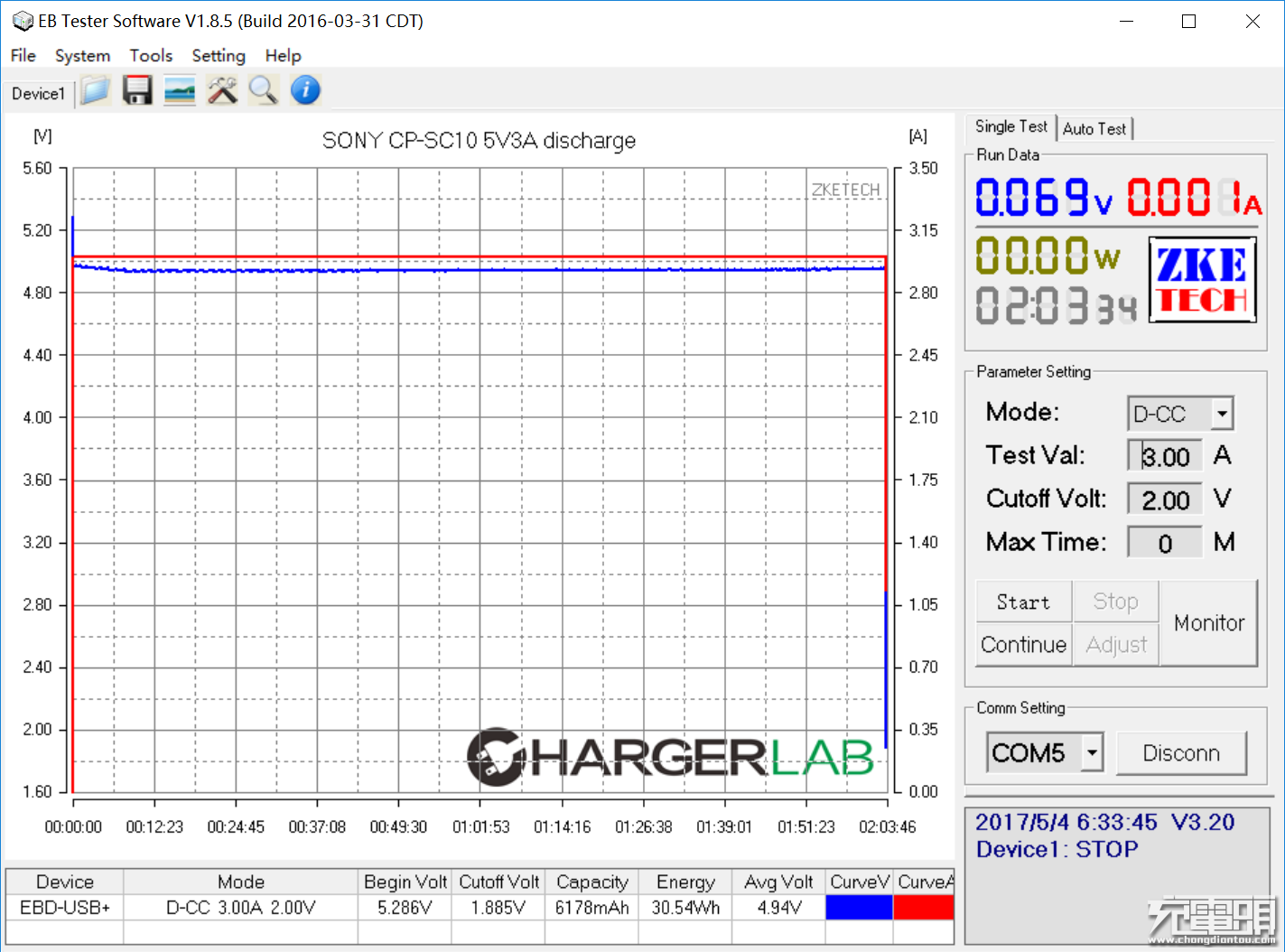Select the Device1 tab in toolbar
The height and width of the screenshot is (952, 1285).
(39, 93)
